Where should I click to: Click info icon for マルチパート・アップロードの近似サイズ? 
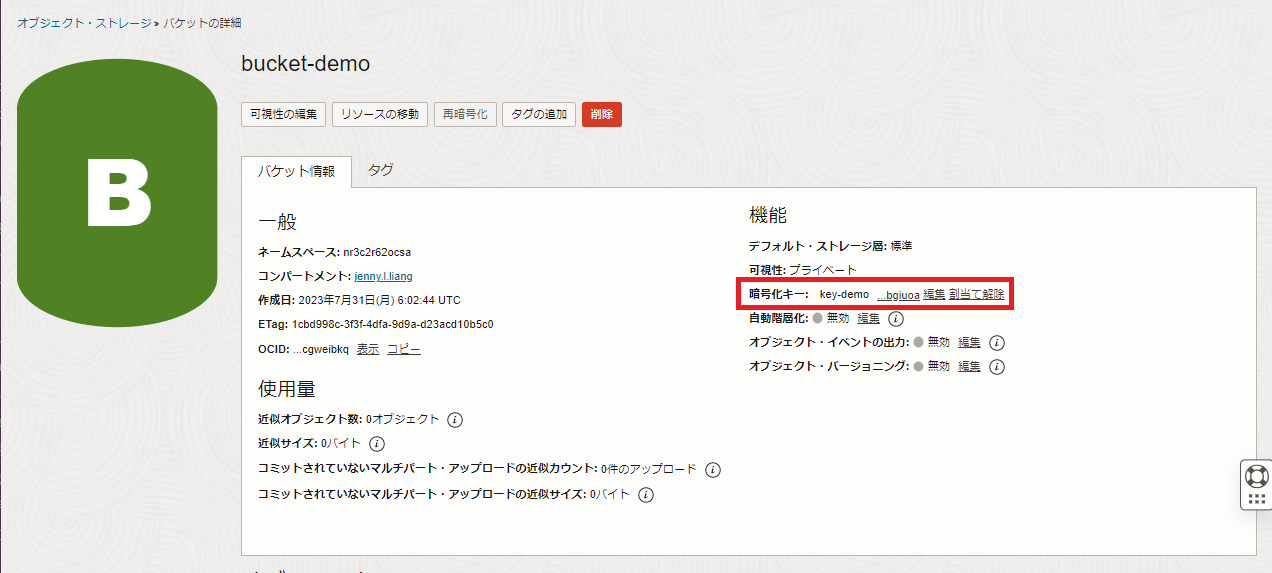[646, 495]
